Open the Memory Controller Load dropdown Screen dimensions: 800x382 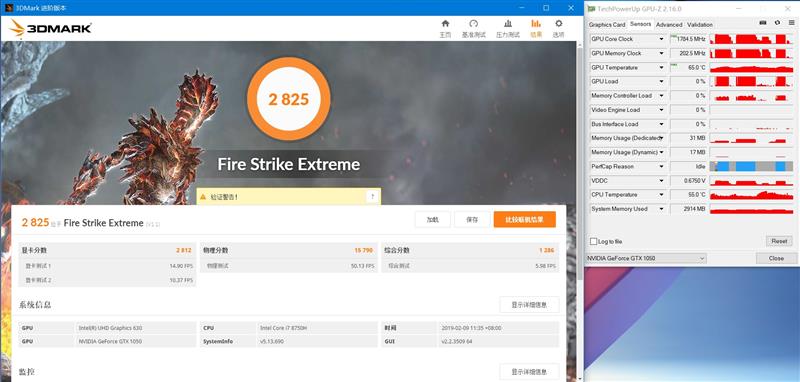click(x=662, y=96)
